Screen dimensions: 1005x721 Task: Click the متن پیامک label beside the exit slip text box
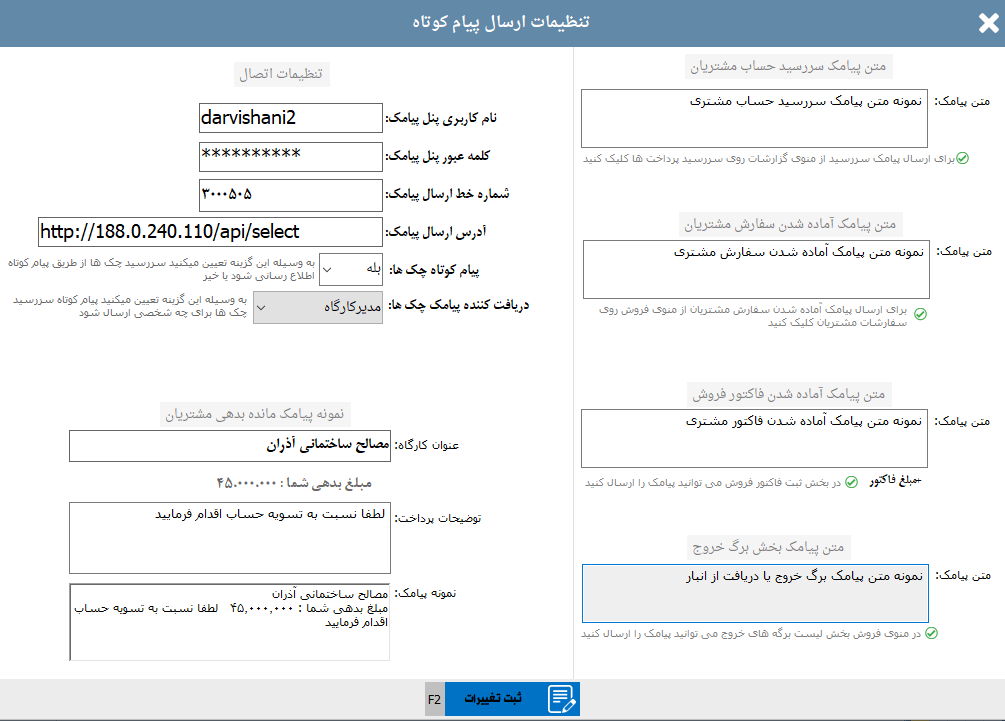963,576
